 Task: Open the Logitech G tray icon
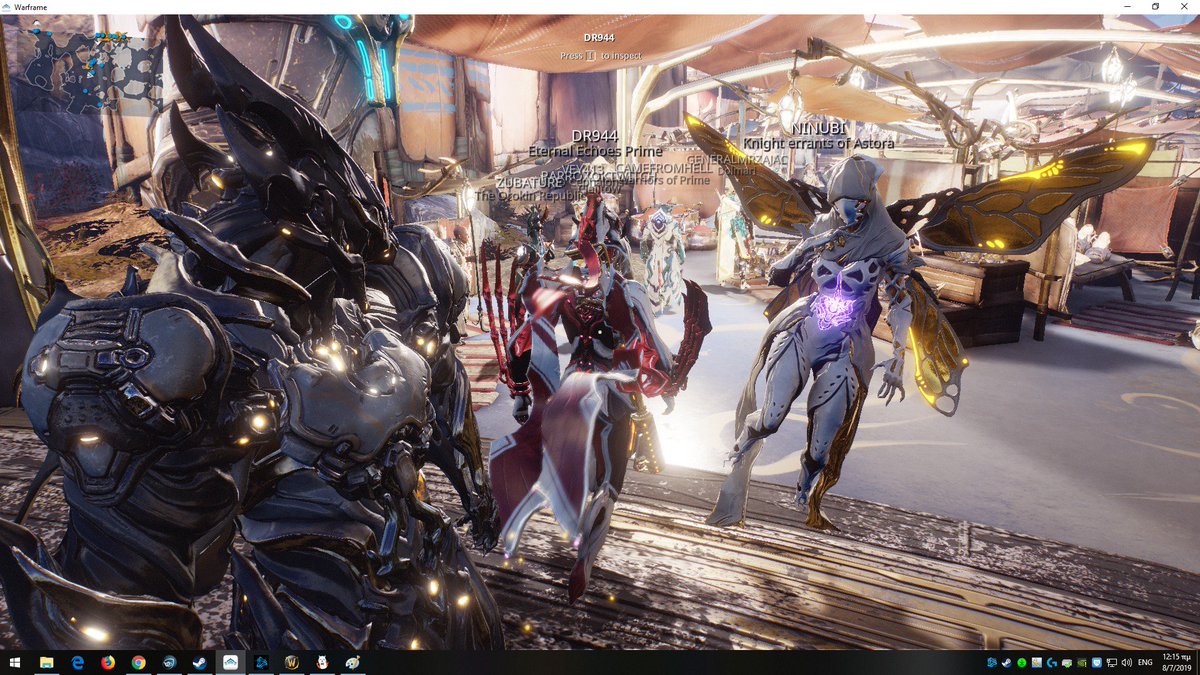1052,663
